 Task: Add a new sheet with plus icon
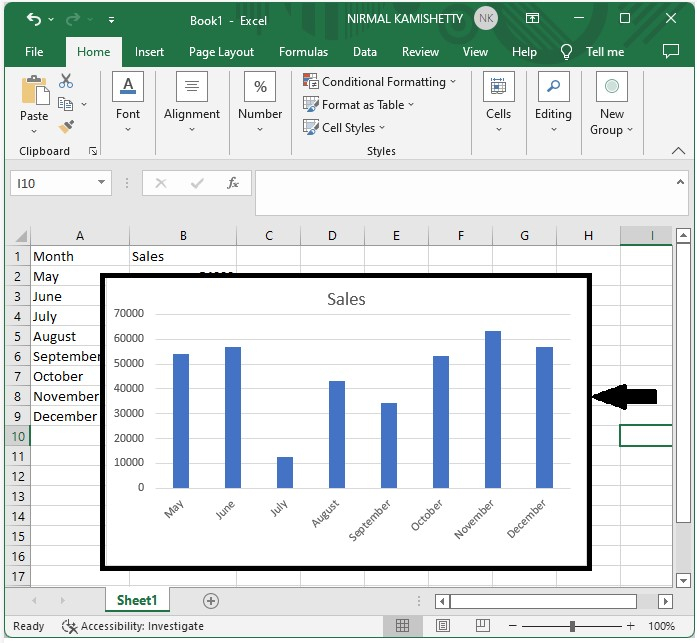(x=211, y=601)
